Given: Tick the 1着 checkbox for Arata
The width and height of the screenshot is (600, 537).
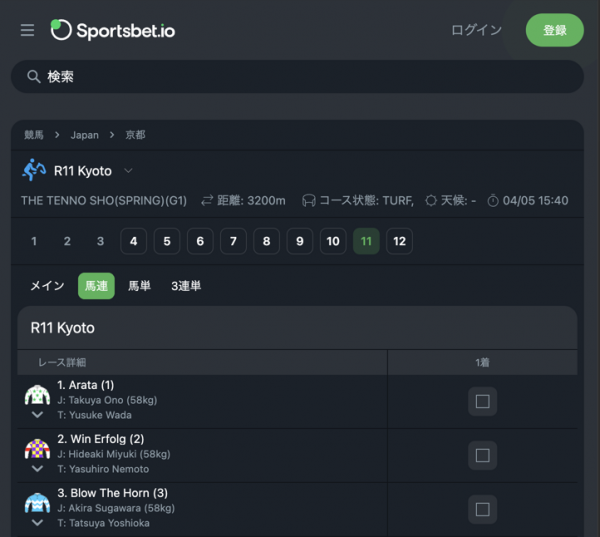Looking at the screenshot, I should [483, 401].
